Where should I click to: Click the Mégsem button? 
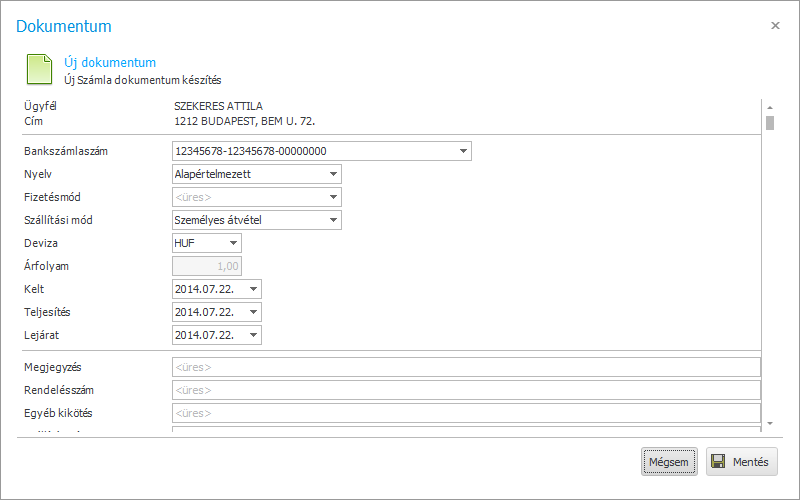[x=669, y=462]
